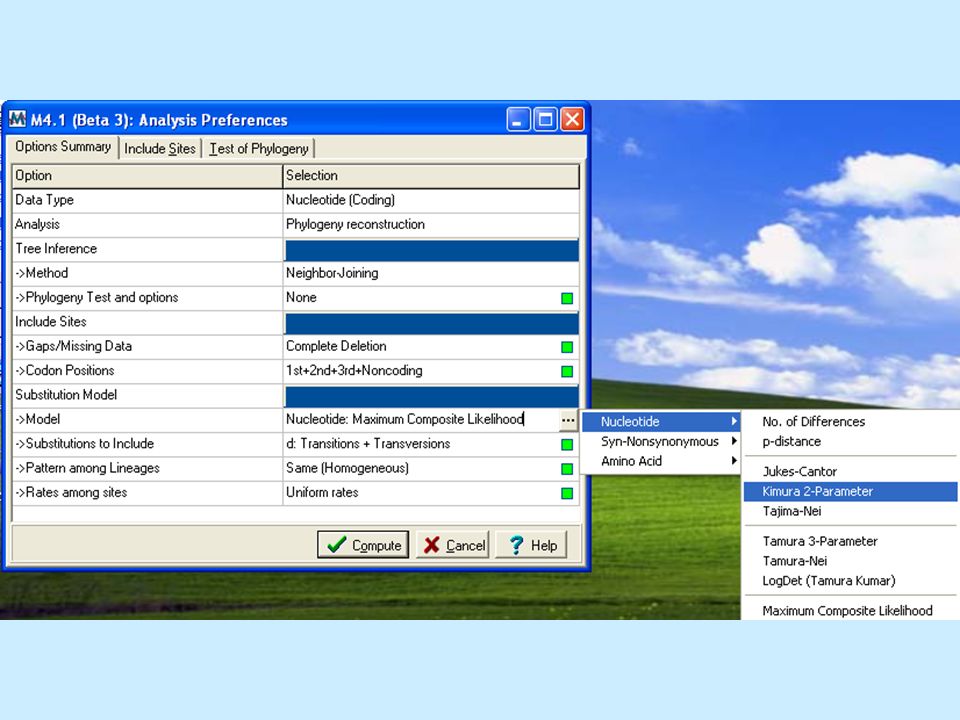
Task: Click green square in Phylogeny Test row
Action: click(567, 298)
